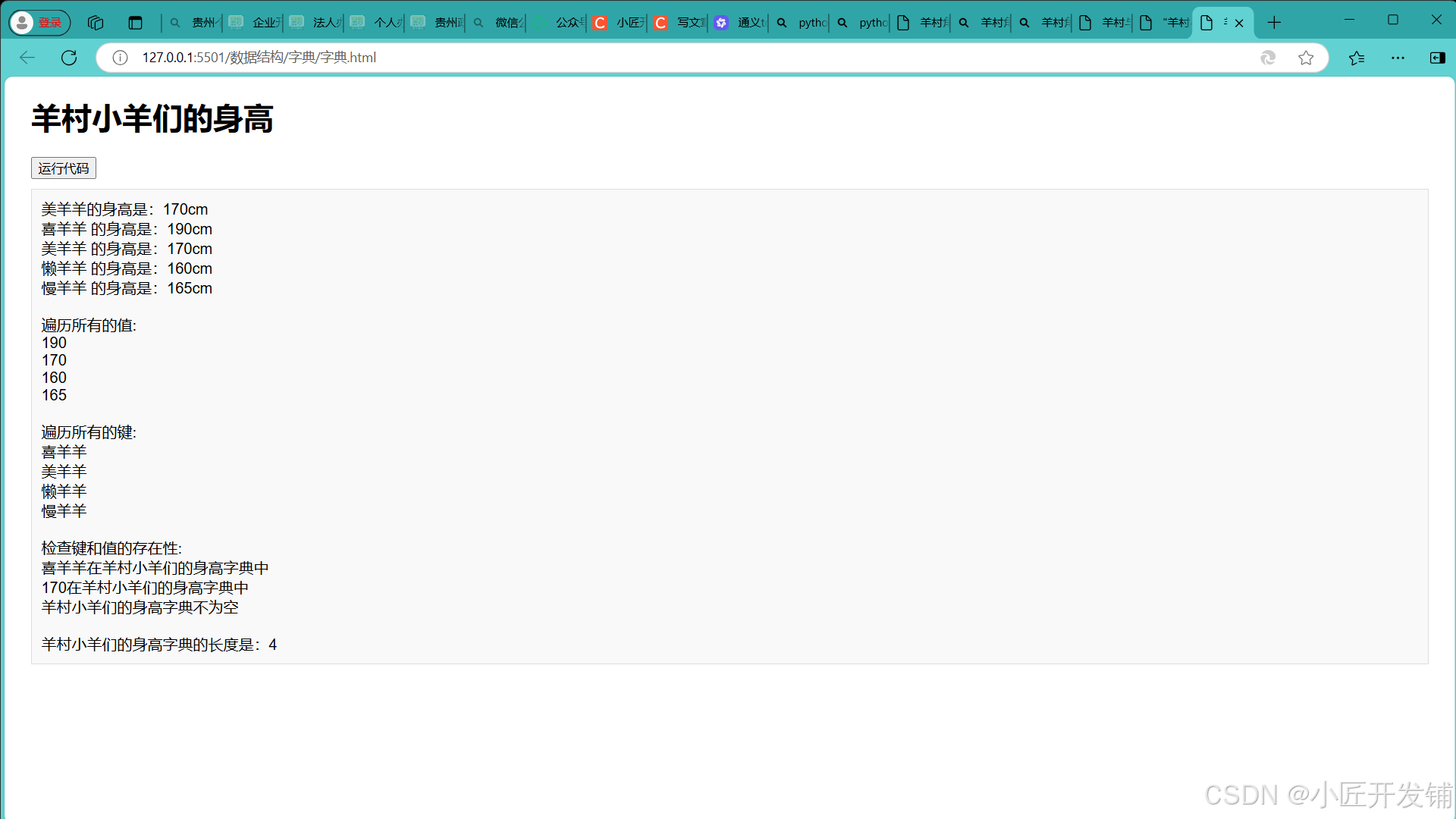1456x819 pixels.
Task: Open Settings and more ellipsis menu
Action: (x=1398, y=58)
